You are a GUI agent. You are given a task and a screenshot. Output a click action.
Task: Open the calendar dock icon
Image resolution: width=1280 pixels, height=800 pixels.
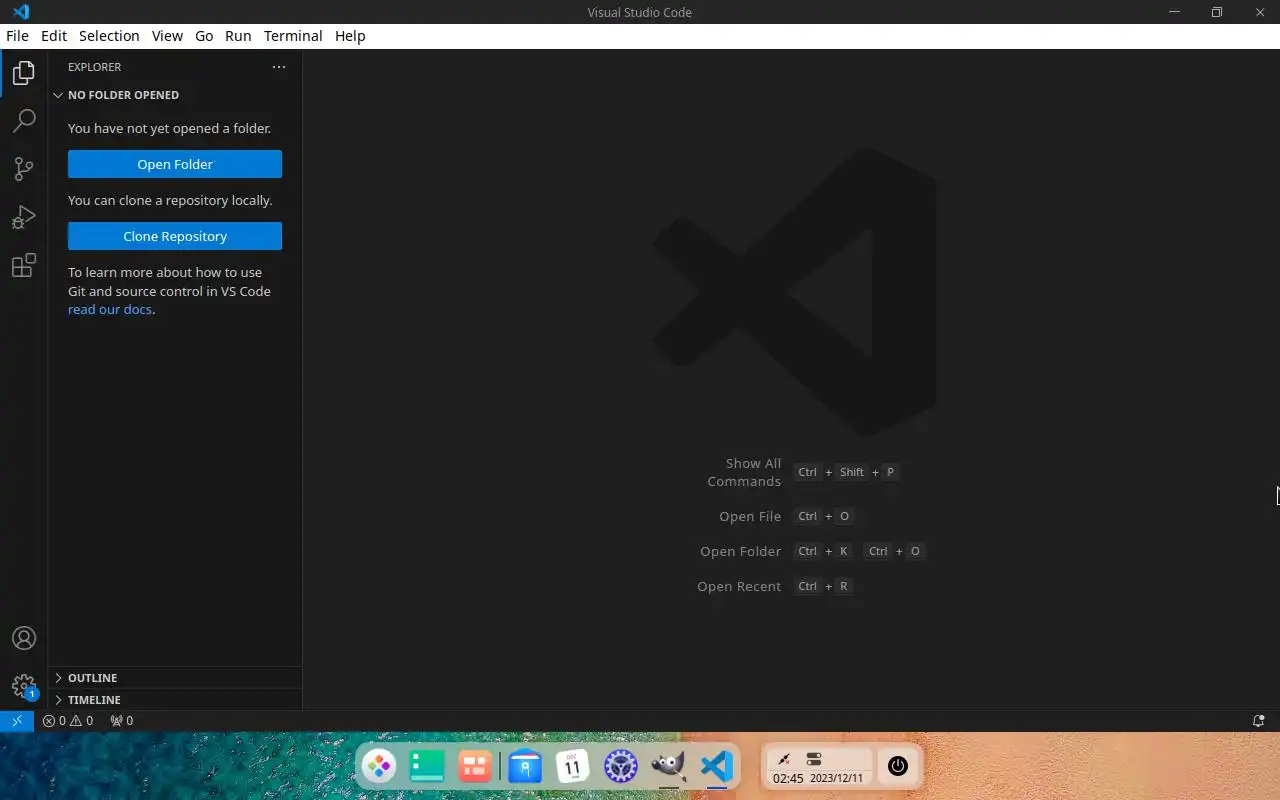573,766
